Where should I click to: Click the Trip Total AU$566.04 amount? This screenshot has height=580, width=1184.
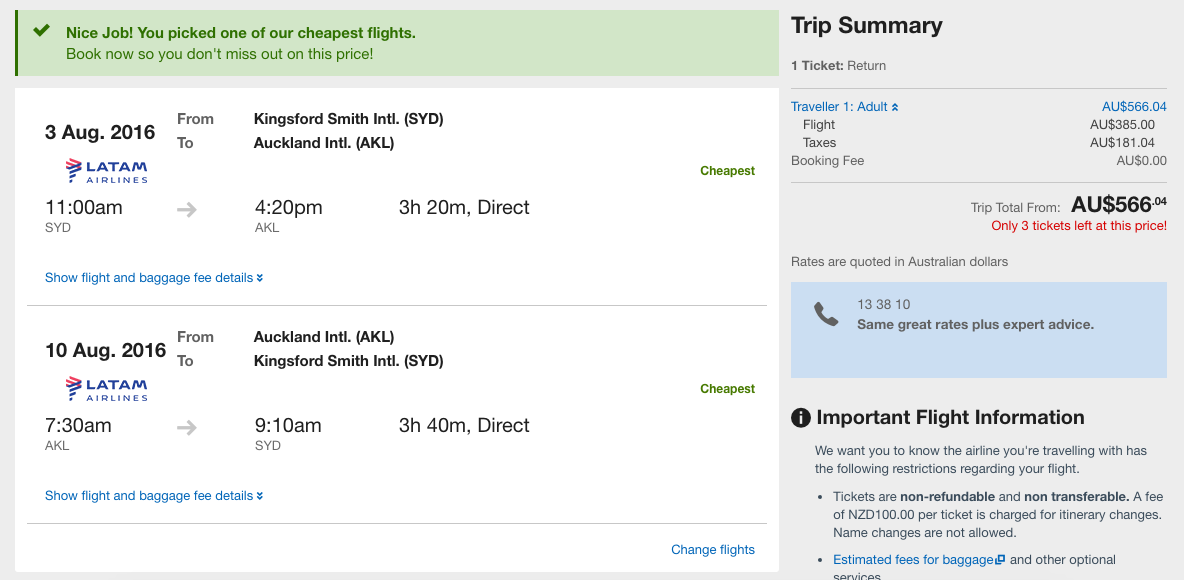pyautogui.click(x=1118, y=204)
